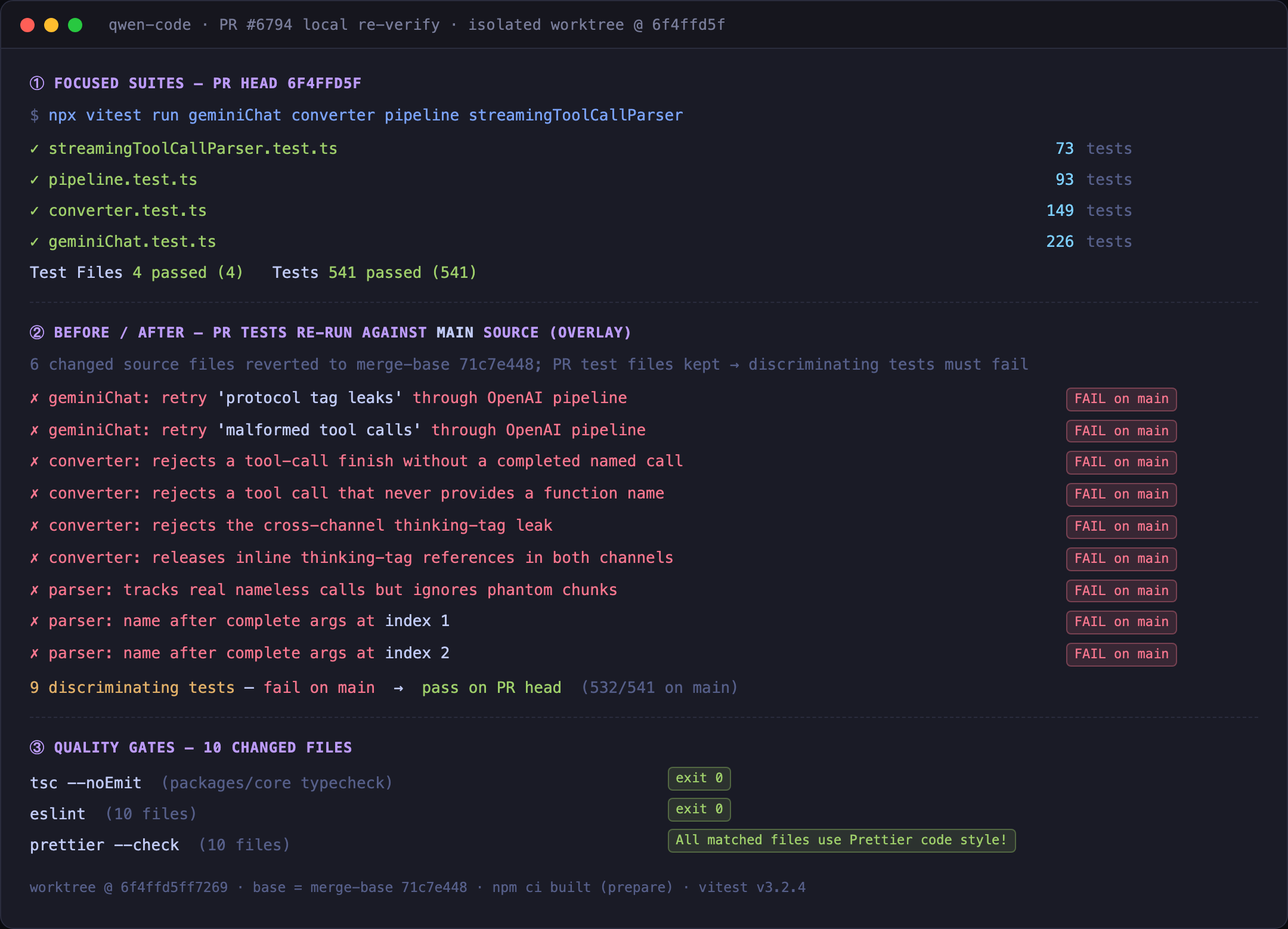Click the 'exit 0' badge for eslint
Image resolution: width=1288 pixels, height=929 pixels.
[699, 809]
